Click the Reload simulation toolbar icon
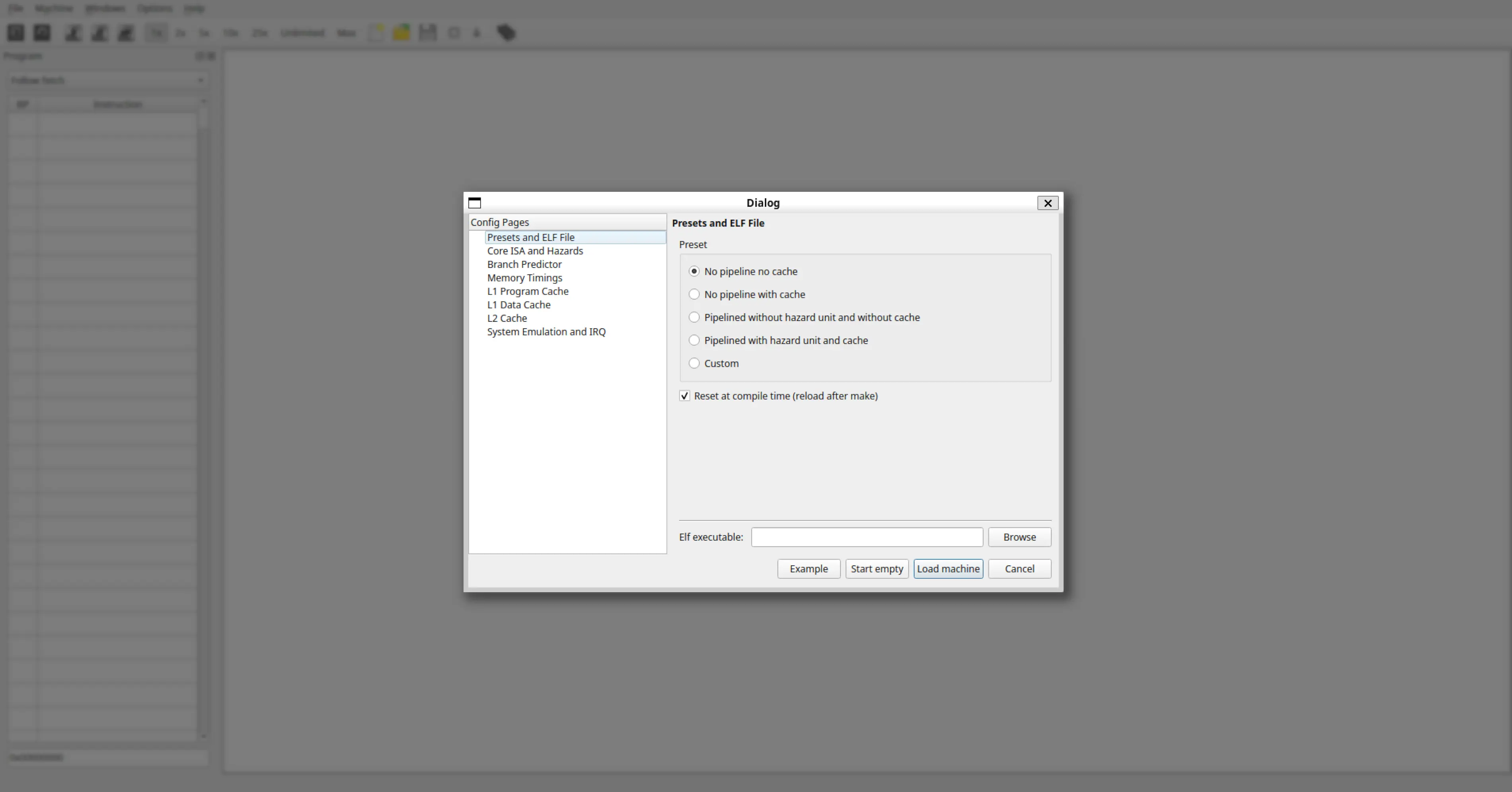 42,33
